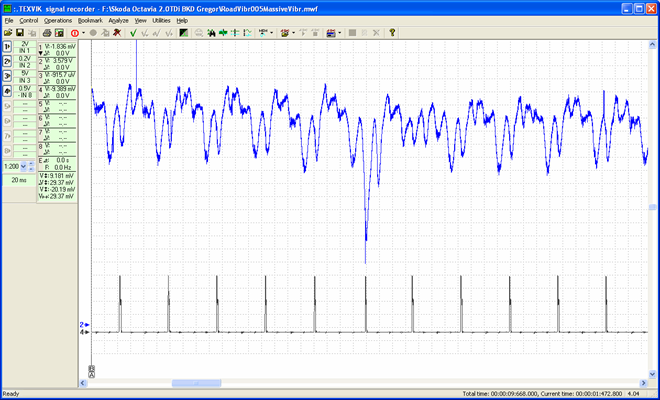The width and height of the screenshot is (660, 400).
Task: Toggle channel 2 button
Action: (7, 62)
